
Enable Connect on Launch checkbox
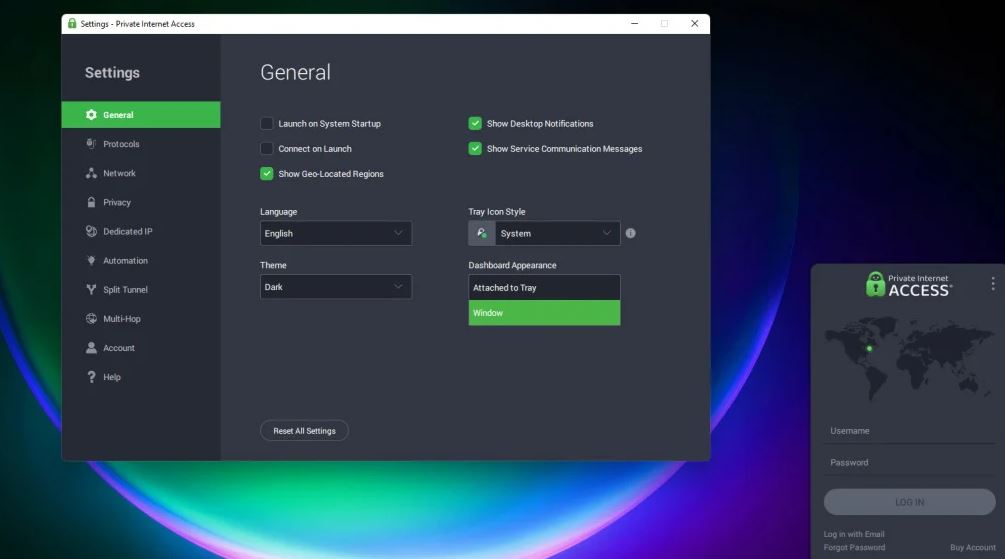coord(267,148)
